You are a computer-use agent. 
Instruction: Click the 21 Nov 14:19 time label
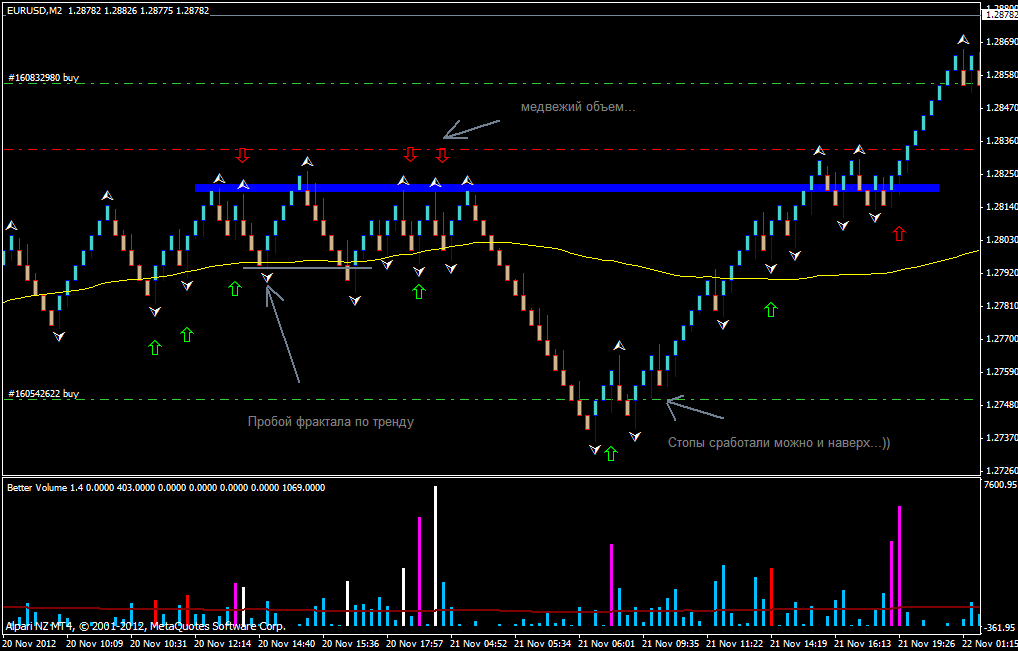point(799,644)
